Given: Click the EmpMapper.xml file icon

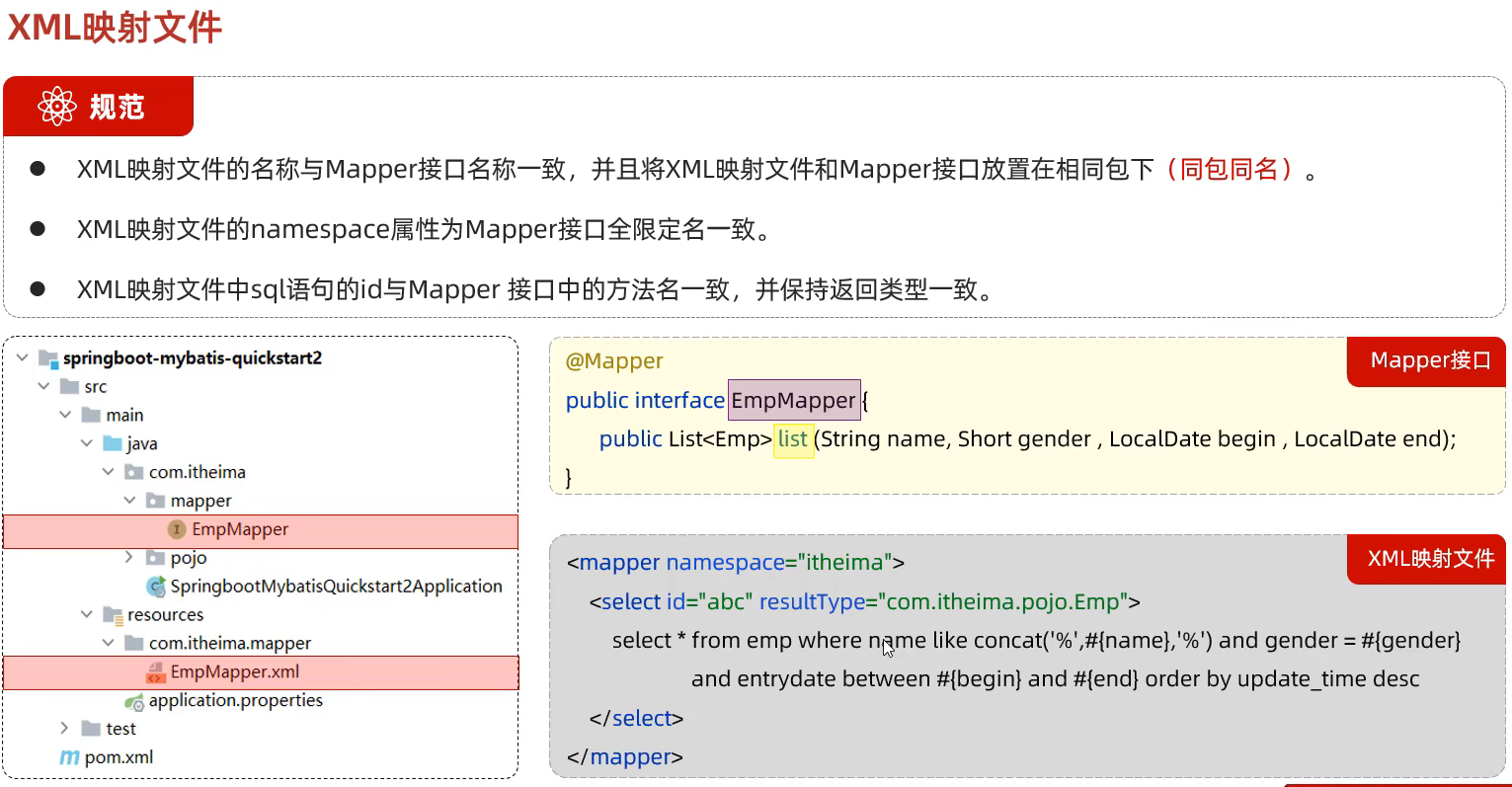Looking at the screenshot, I should (156, 672).
